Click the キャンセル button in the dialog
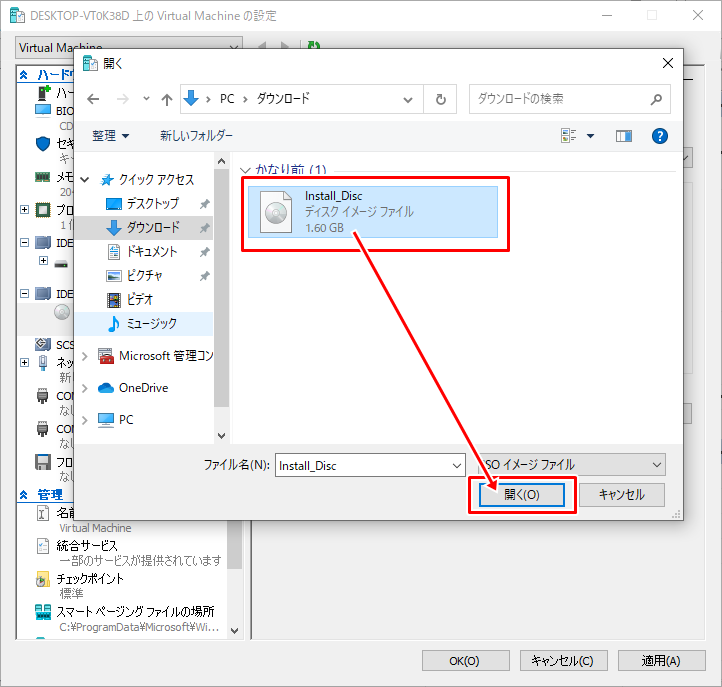The height and width of the screenshot is (687, 722). click(620, 495)
